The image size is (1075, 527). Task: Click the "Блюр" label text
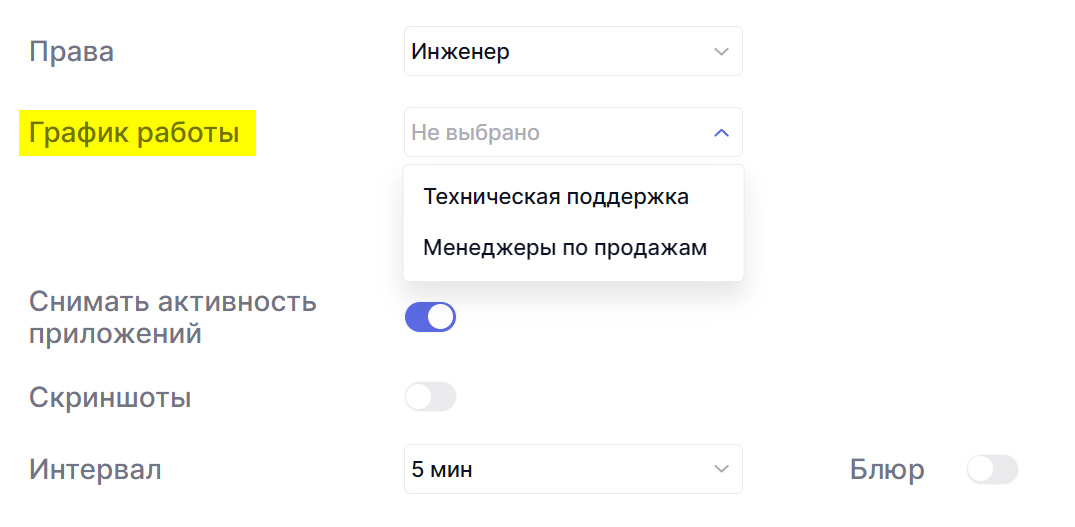pos(887,469)
